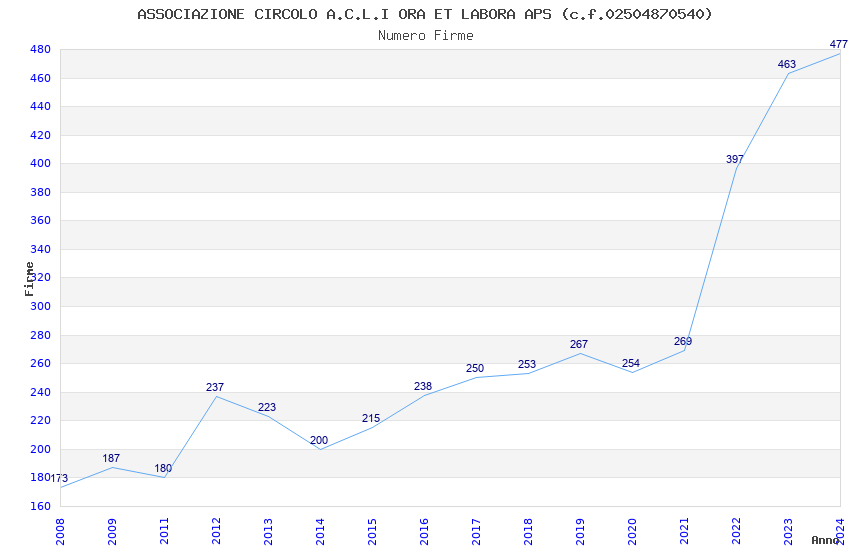Click x-axis year label 2009
The image size is (850, 550).
[x=112, y=532]
